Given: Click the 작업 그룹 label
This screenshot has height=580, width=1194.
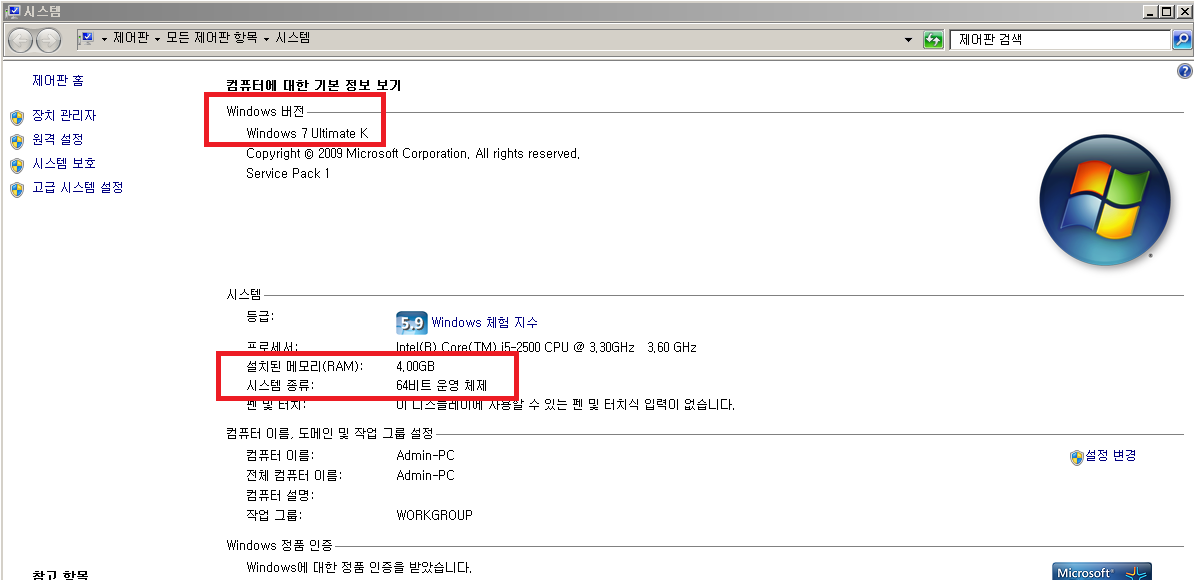Looking at the screenshot, I should (274, 515).
